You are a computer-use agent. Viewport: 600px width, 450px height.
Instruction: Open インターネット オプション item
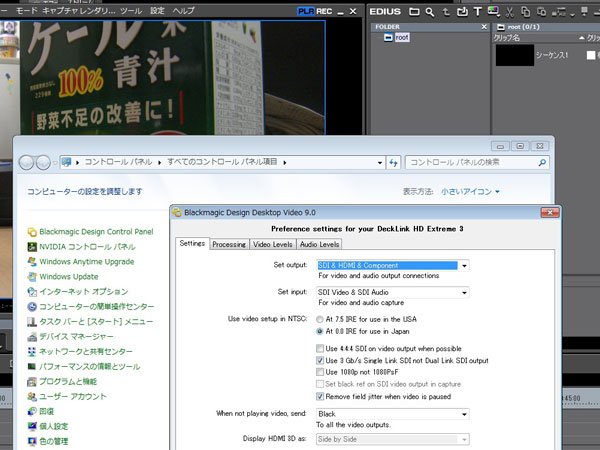point(78,292)
